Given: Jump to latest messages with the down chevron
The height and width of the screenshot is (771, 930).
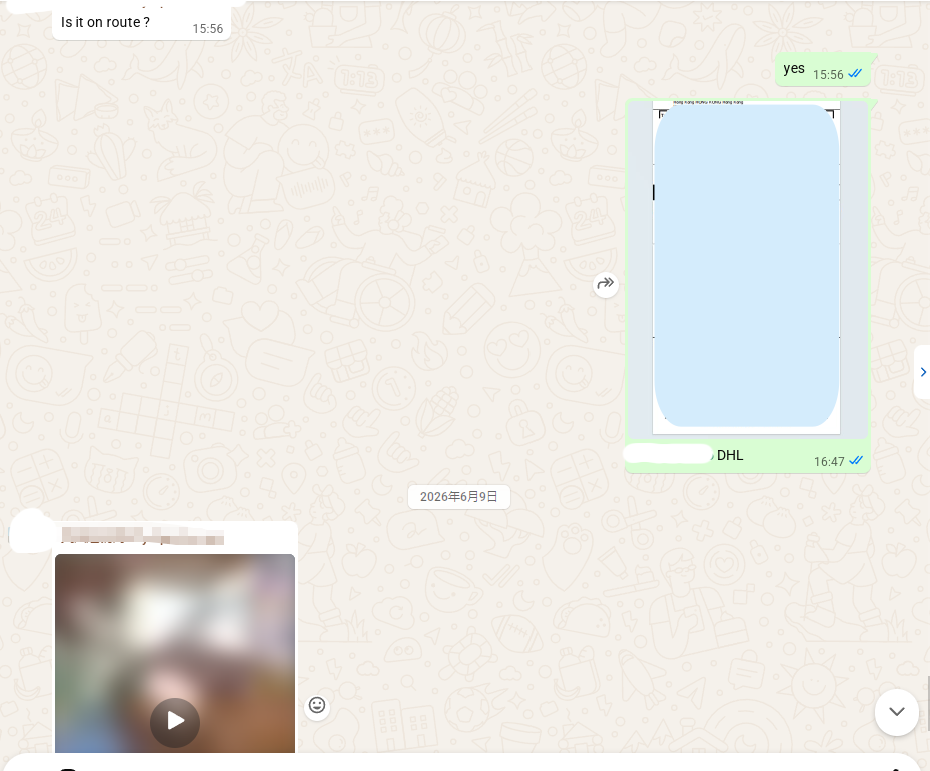Looking at the screenshot, I should (x=896, y=712).
